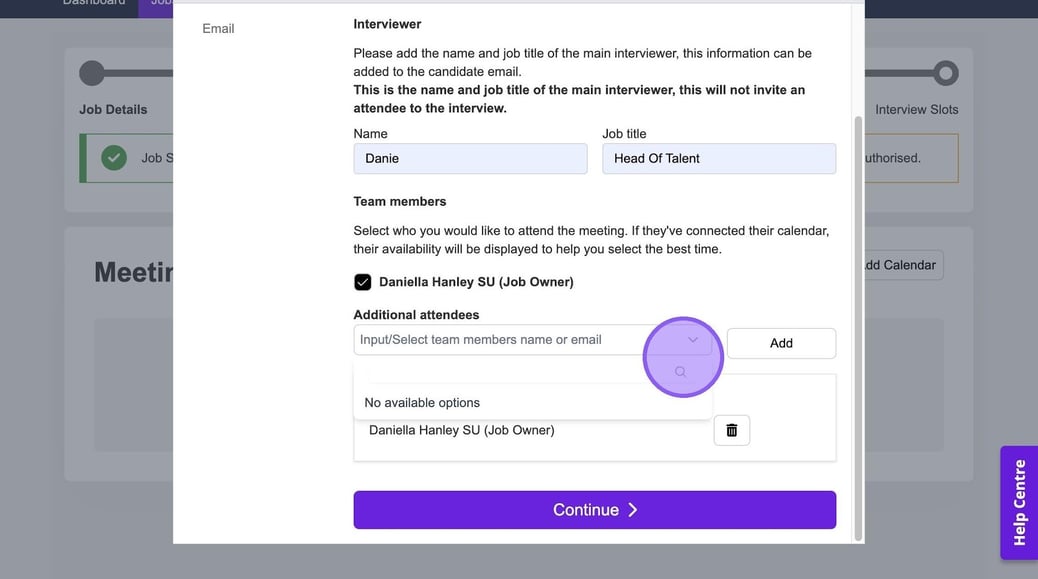The height and width of the screenshot is (579, 1038).
Task: Select the Email item in the sidebar
Action: click(218, 29)
